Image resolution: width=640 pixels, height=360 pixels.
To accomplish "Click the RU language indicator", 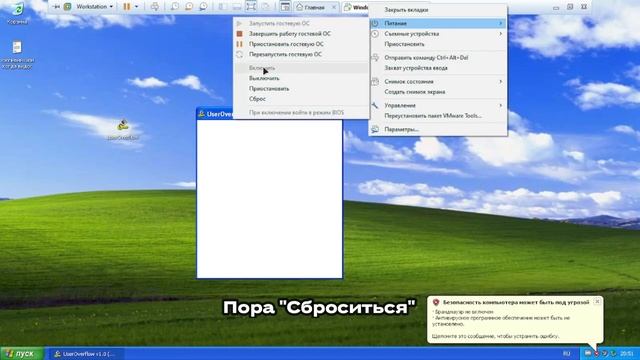I will coord(567,353).
